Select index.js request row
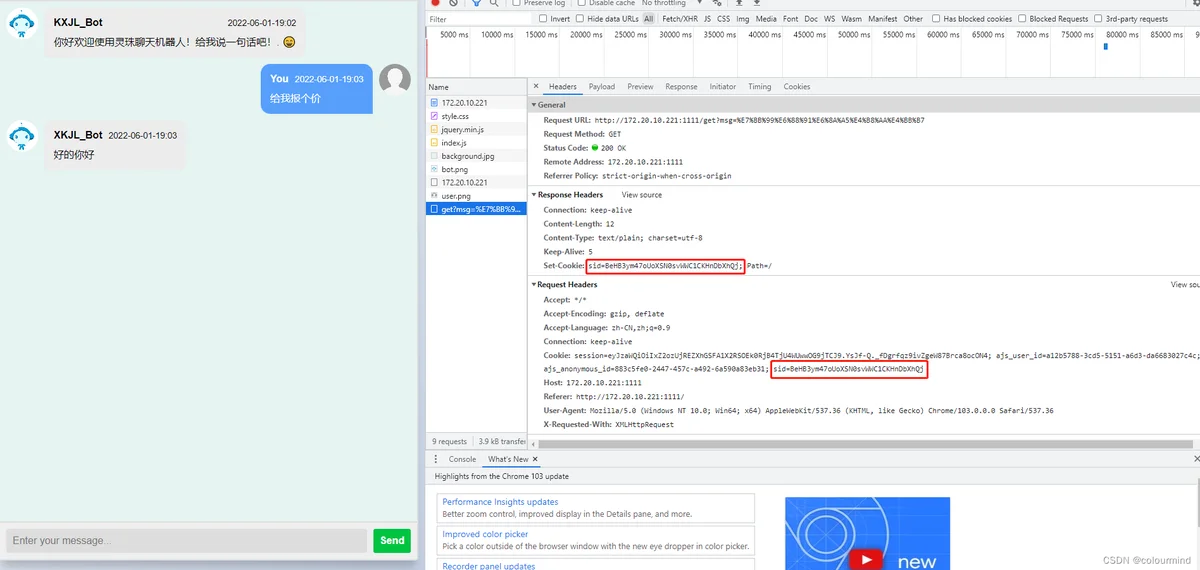The height and width of the screenshot is (570, 1200). [476, 143]
